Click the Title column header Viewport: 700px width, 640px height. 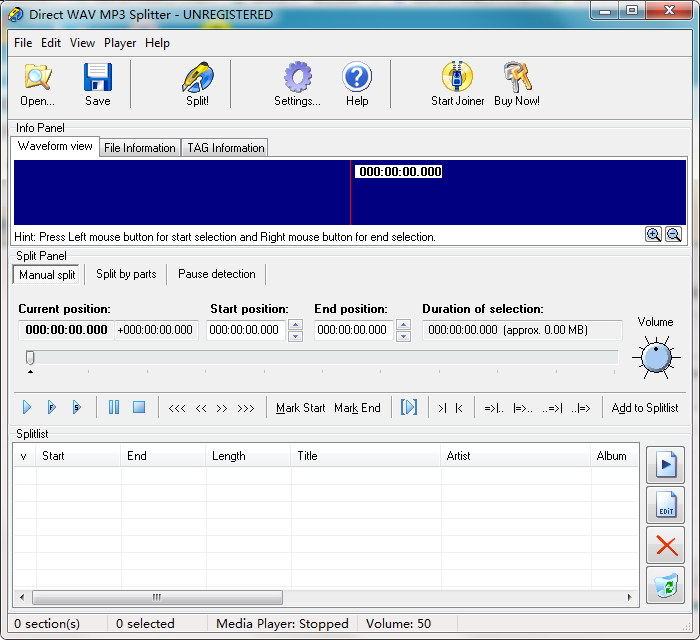366,456
